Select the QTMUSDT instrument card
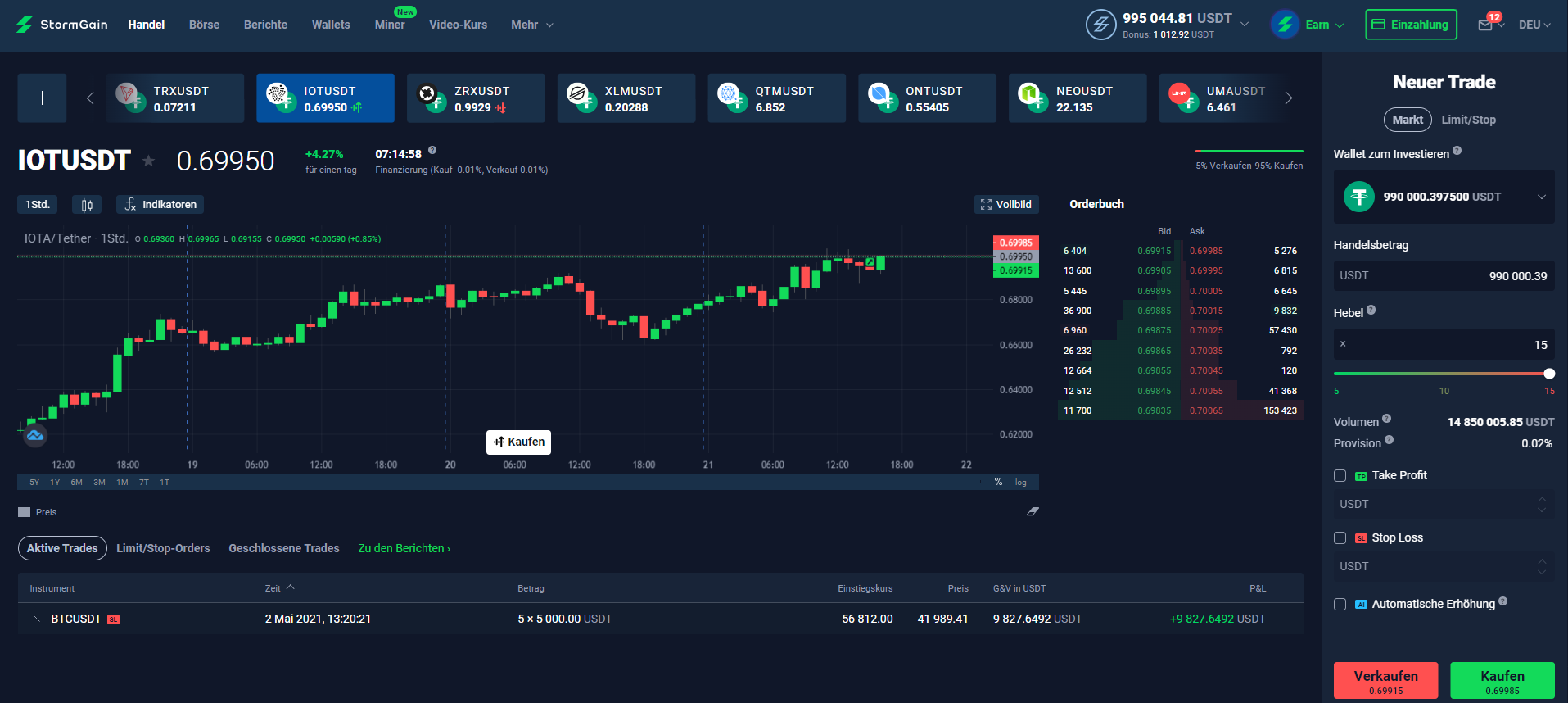The width and height of the screenshot is (1568, 703). coord(776,98)
